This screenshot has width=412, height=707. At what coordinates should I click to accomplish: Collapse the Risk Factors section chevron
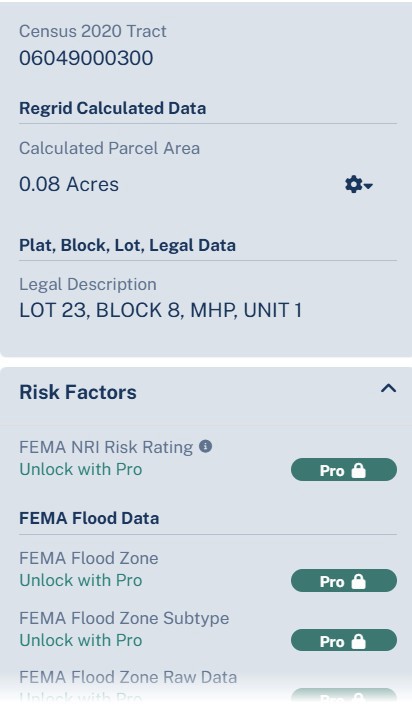389,389
